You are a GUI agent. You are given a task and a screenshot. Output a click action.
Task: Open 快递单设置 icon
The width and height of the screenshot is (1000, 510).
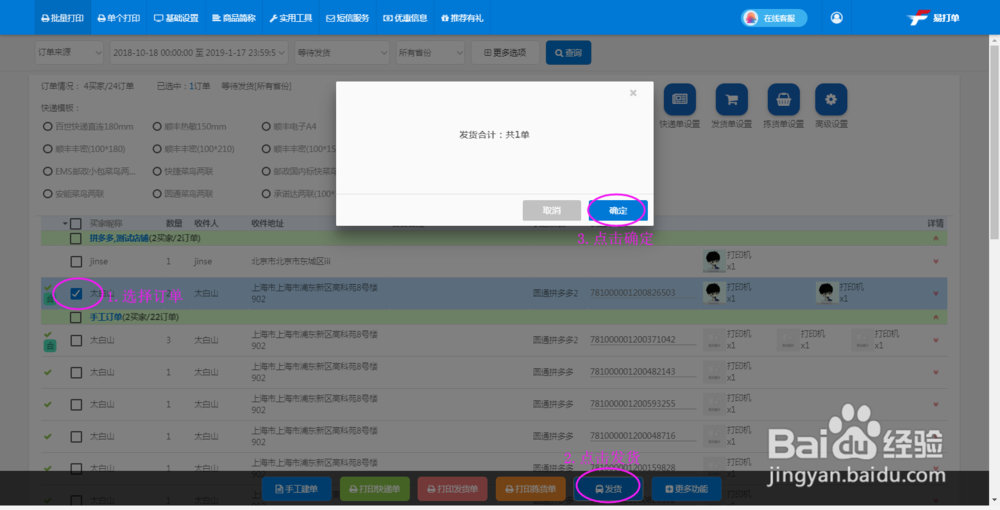(680, 99)
